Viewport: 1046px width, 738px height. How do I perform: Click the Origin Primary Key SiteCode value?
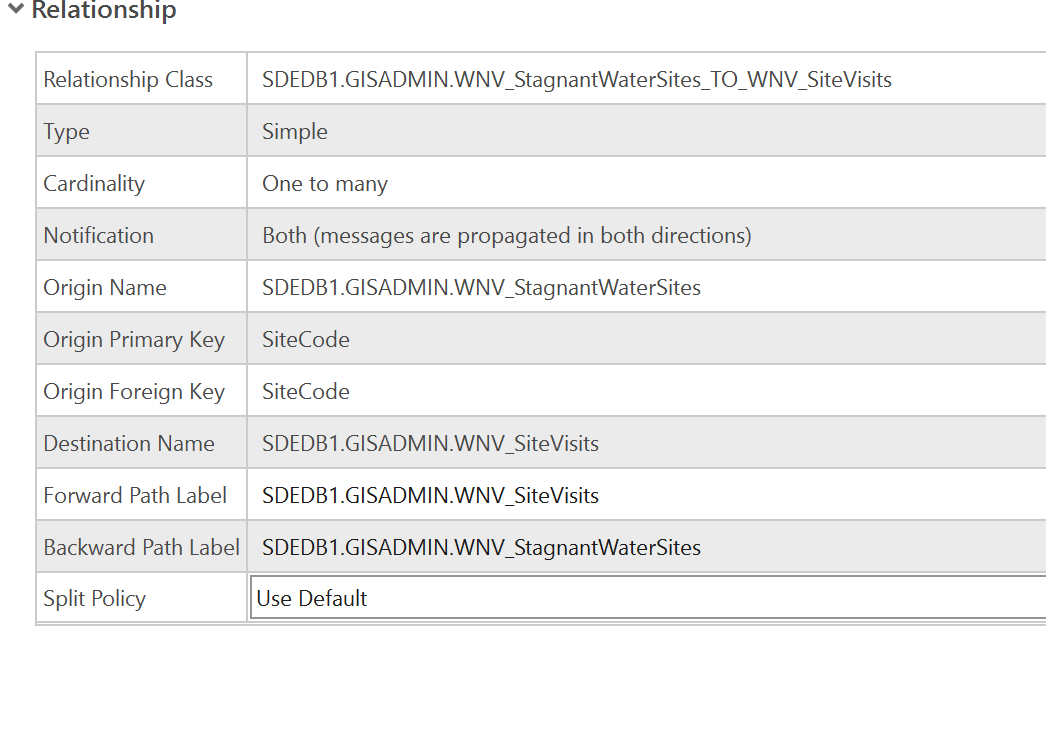[305, 339]
